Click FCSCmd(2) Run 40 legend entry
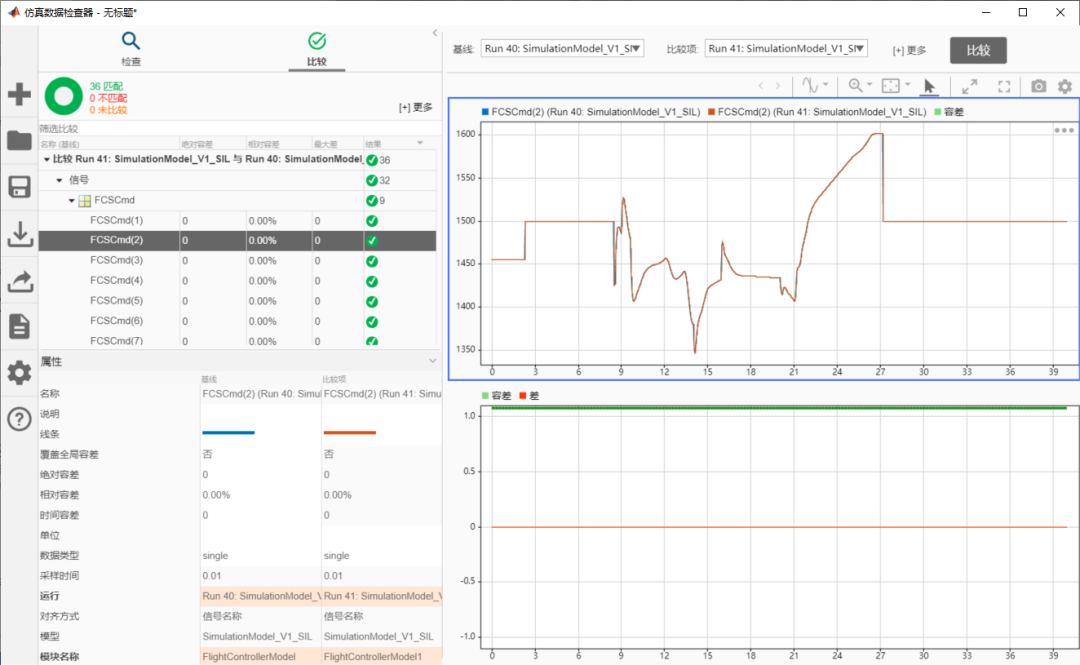This screenshot has height=665, width=1080. (591, 112)
